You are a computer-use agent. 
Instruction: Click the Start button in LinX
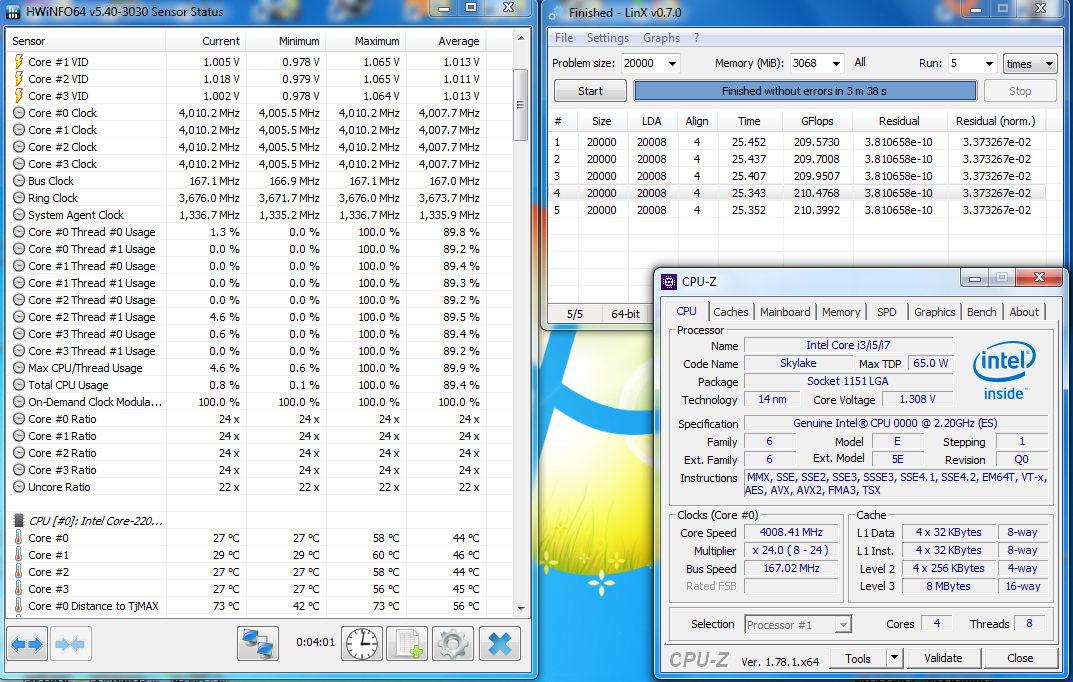(590, 91)
